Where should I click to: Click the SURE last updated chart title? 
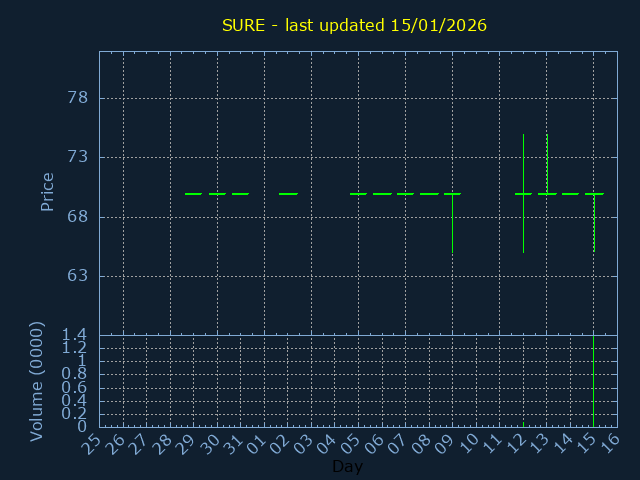(354, 25)
